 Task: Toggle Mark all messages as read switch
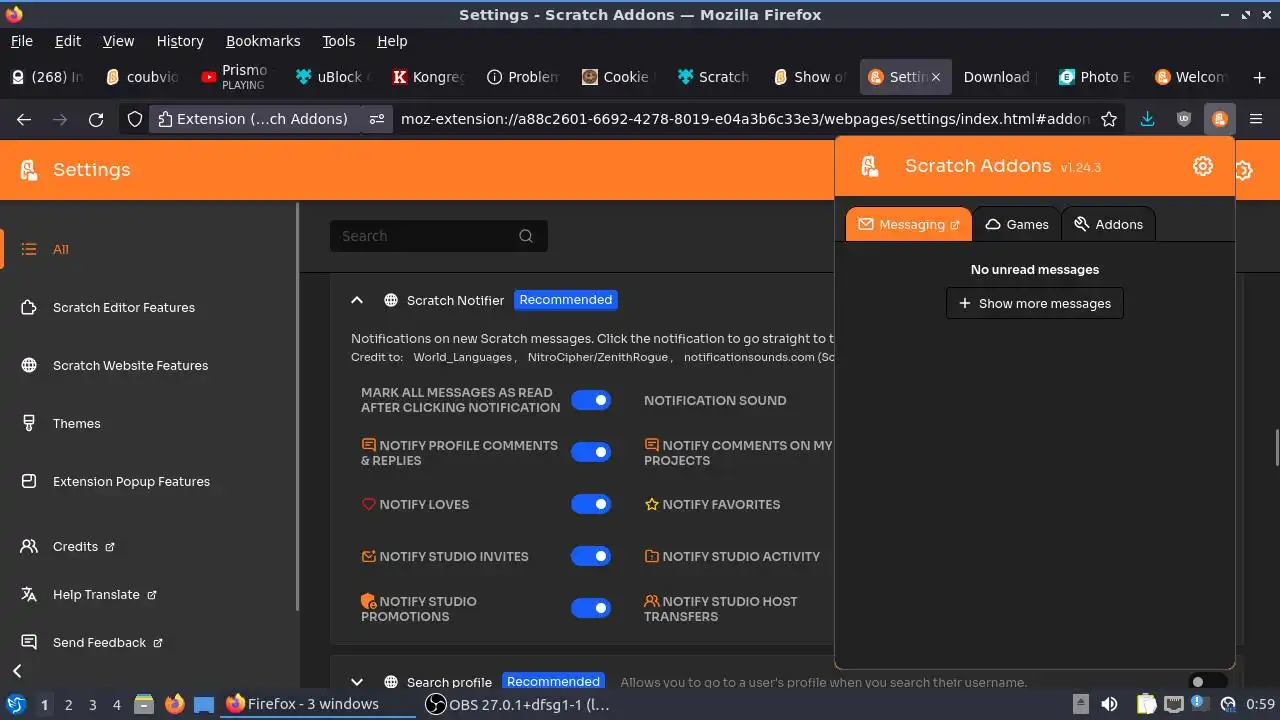591,400
